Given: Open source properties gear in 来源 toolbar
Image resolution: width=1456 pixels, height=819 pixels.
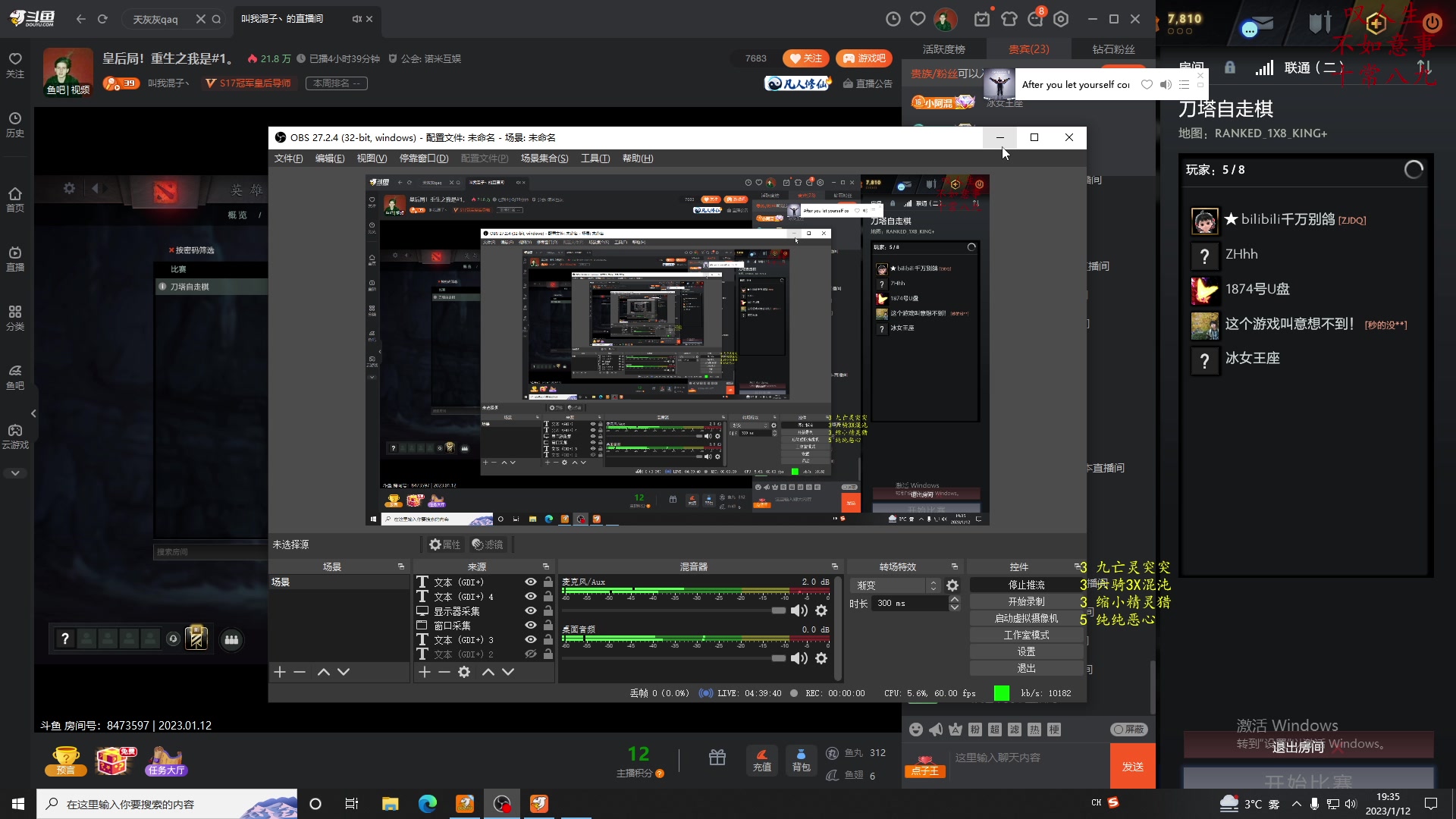Looking at the screenshot, I should click(x=464, y=672).
